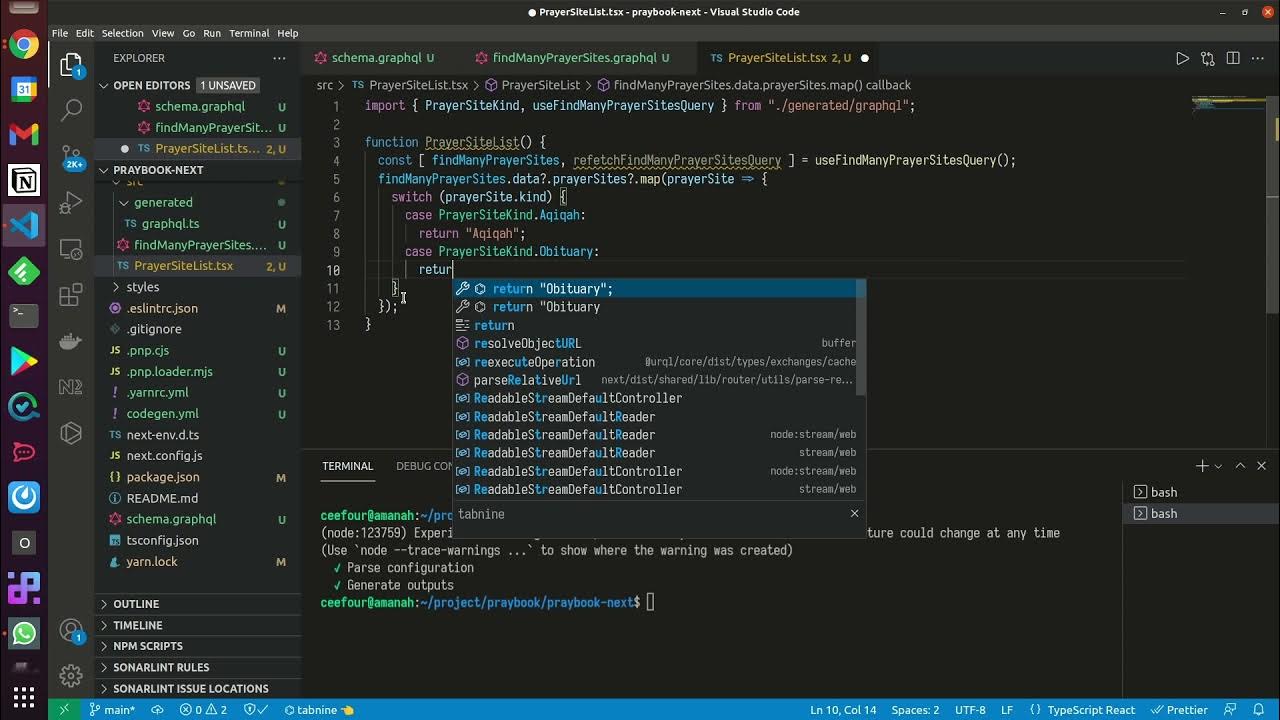Open Google Chrome from the dock
Image resolution: width=1280 pixels, height=720 pixels.
tap(24, 45)
